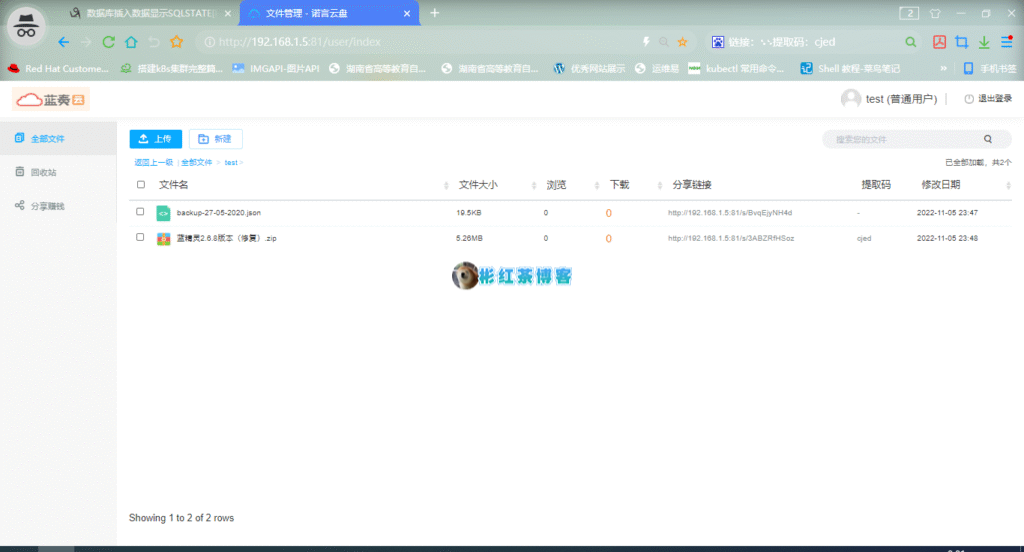Image resolution: width=1024 pixels, height=552 pixels.
Task: Click the search magnifier icon in file search
Action: 988,140
